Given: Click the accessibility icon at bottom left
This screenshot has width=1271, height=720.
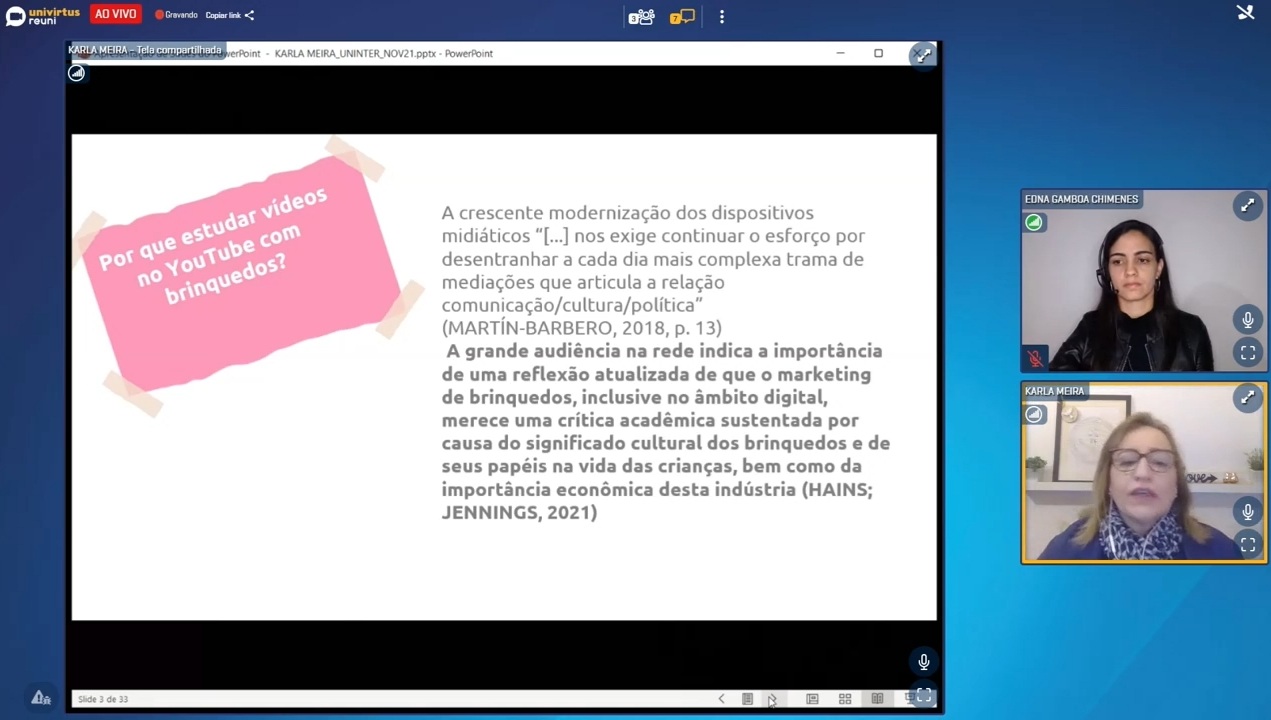Looking at the screenshot, I should click(40, 698).
